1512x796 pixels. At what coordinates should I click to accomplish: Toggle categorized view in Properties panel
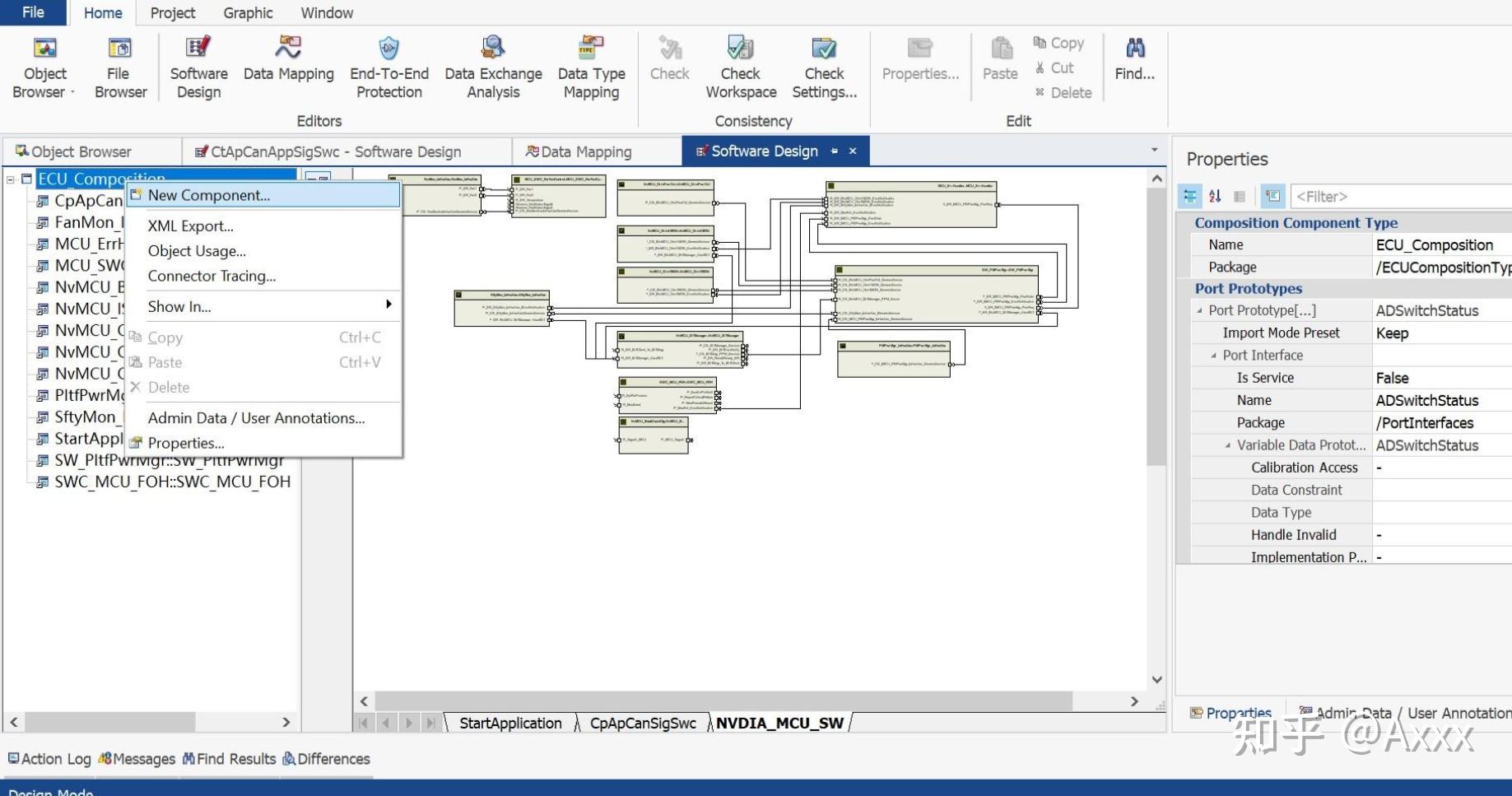1190,196
